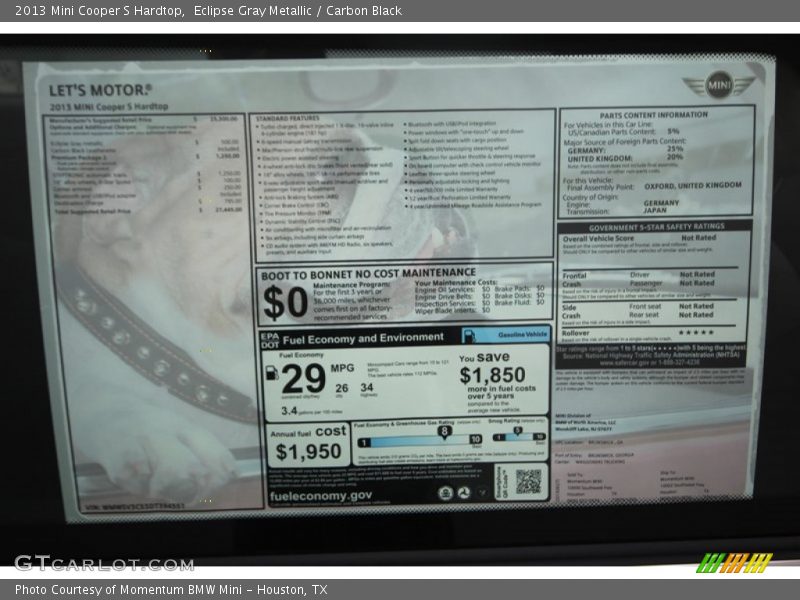Select the Parts Content Information header
This screenshot has width=800, height=600.
[654, 114]
